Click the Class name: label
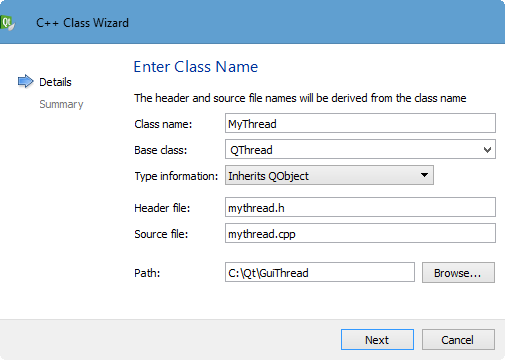 pyautogui.click(x=163, y=124)
